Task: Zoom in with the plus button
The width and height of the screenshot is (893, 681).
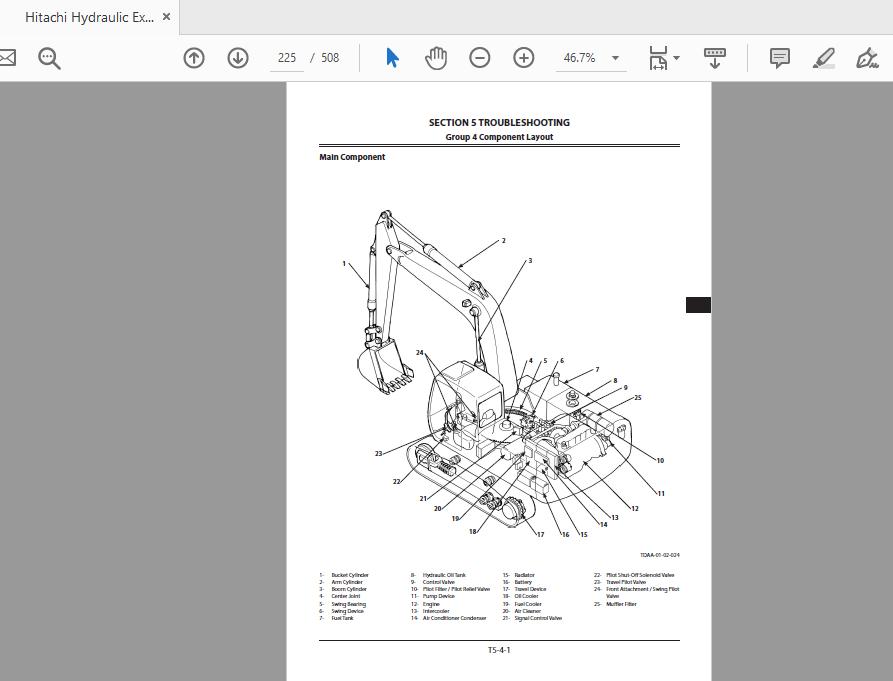Action: click(x=523, y=58)
